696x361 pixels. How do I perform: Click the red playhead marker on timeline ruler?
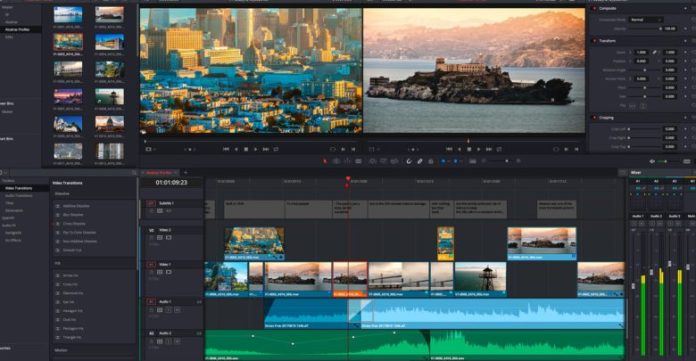[x=348, y=179]
